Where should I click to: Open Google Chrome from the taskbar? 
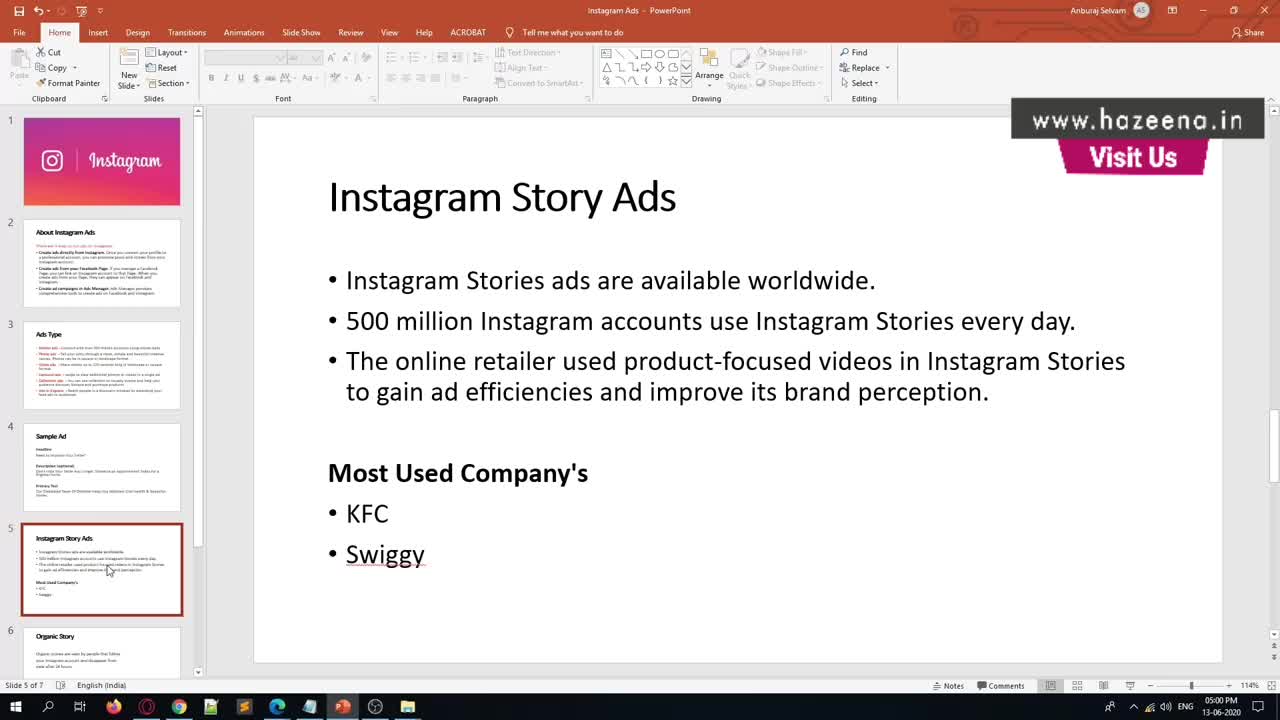click(179, 707)
